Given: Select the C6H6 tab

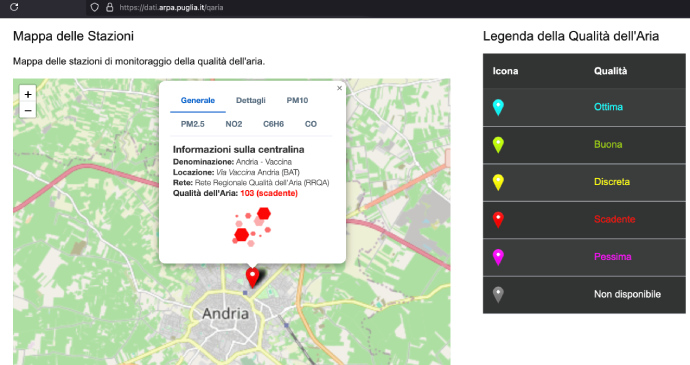Looking at the screenshot, I should point(273,124).
